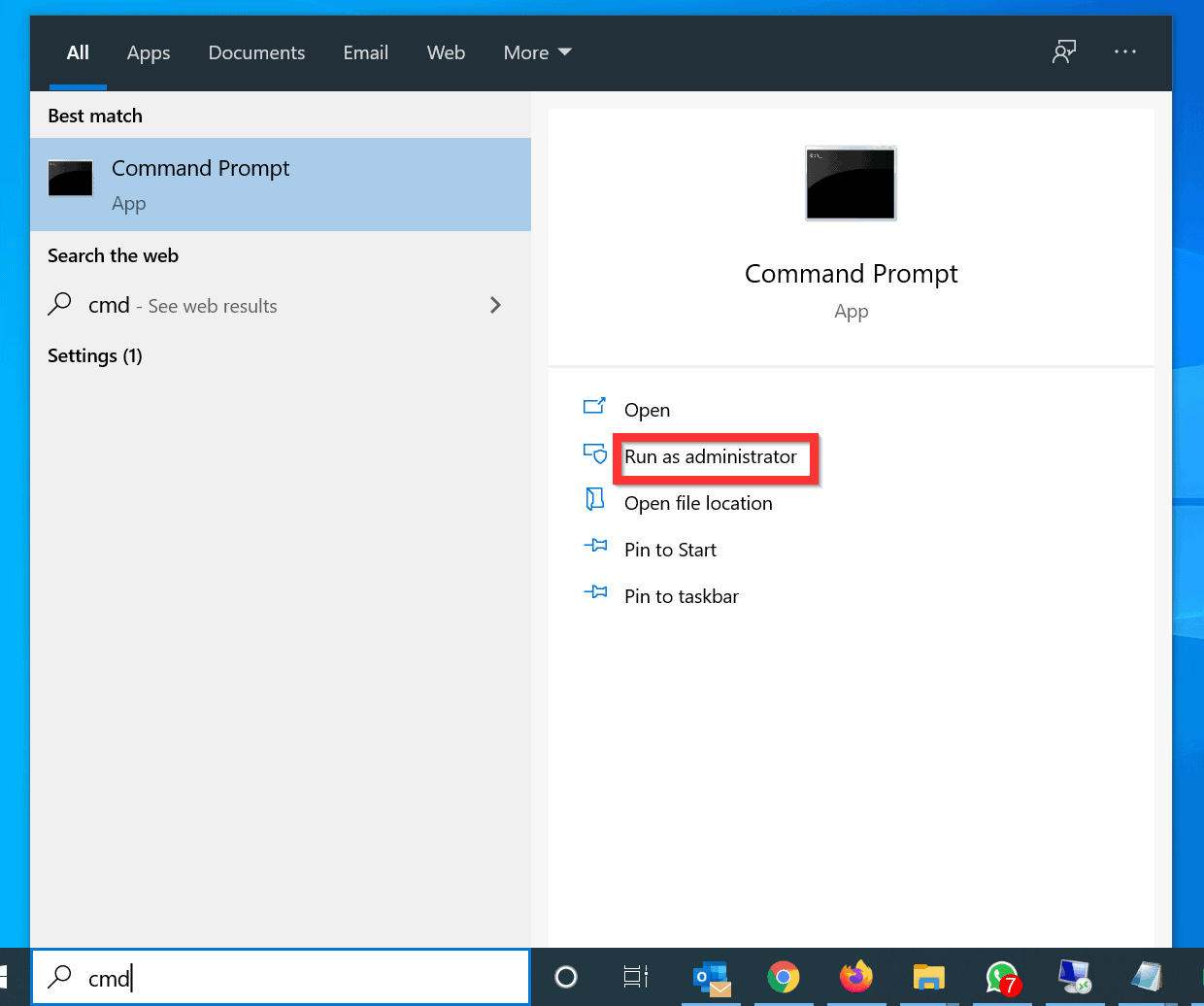Expand cmd web results with chevron
Image resolution: width=1204 pixels, height=1006 pixels.
click(495, 305)
